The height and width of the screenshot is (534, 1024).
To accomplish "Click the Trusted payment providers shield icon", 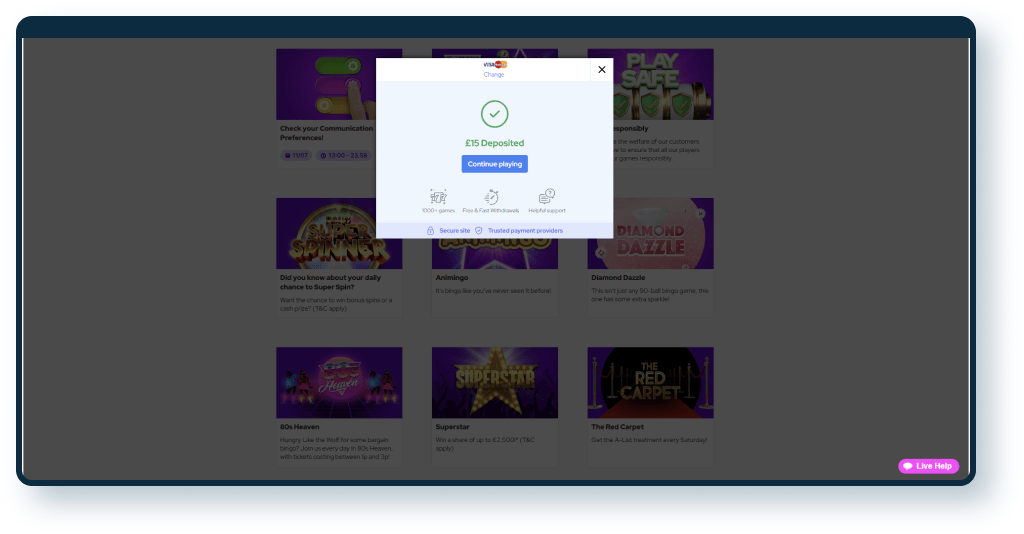I will [x=479, y=231].
